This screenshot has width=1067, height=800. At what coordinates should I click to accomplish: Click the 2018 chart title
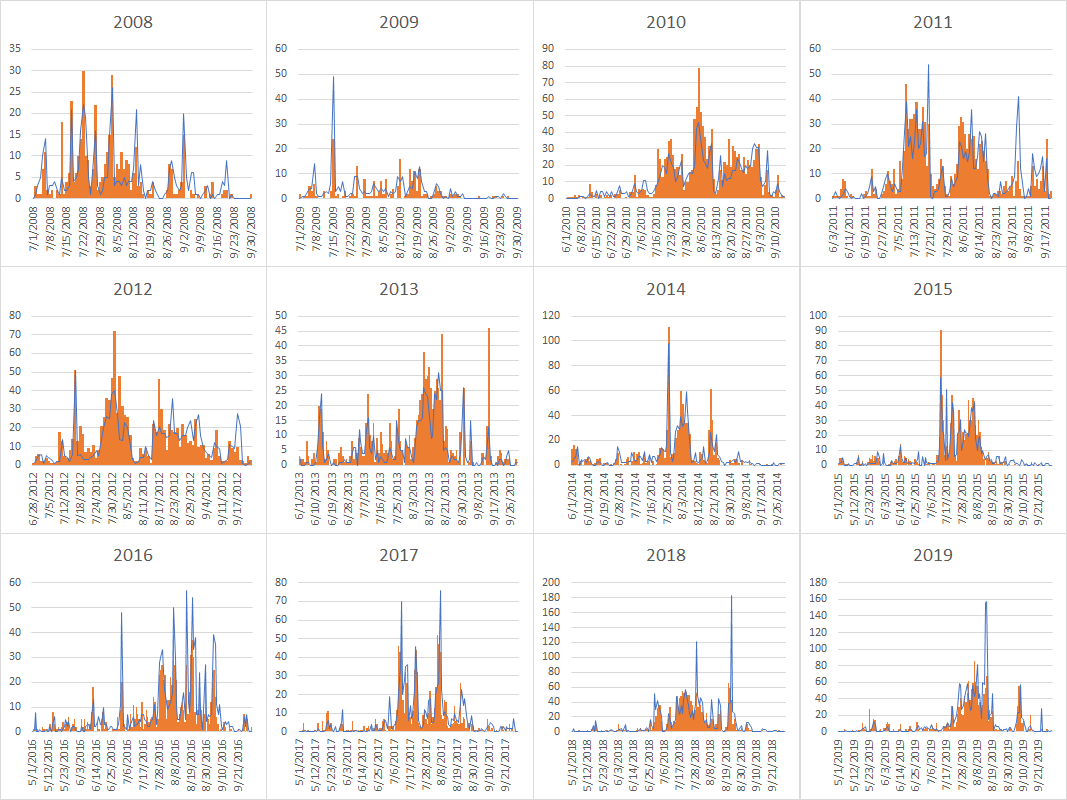[x=666, y=555]
